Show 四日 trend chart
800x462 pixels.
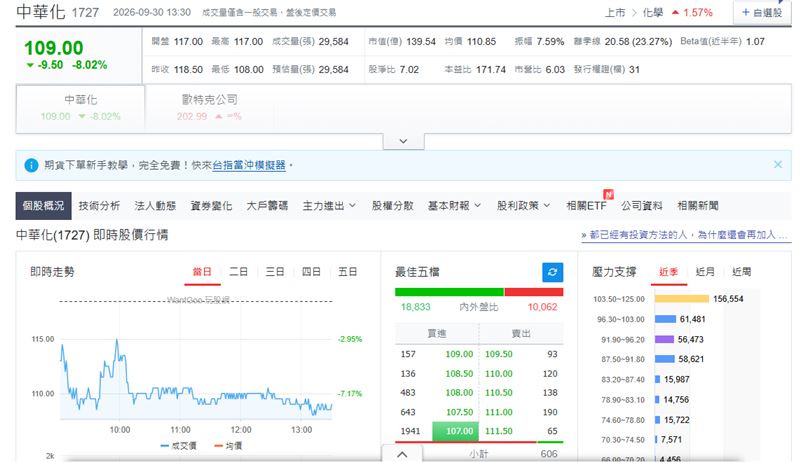click(x=311, y=272)
